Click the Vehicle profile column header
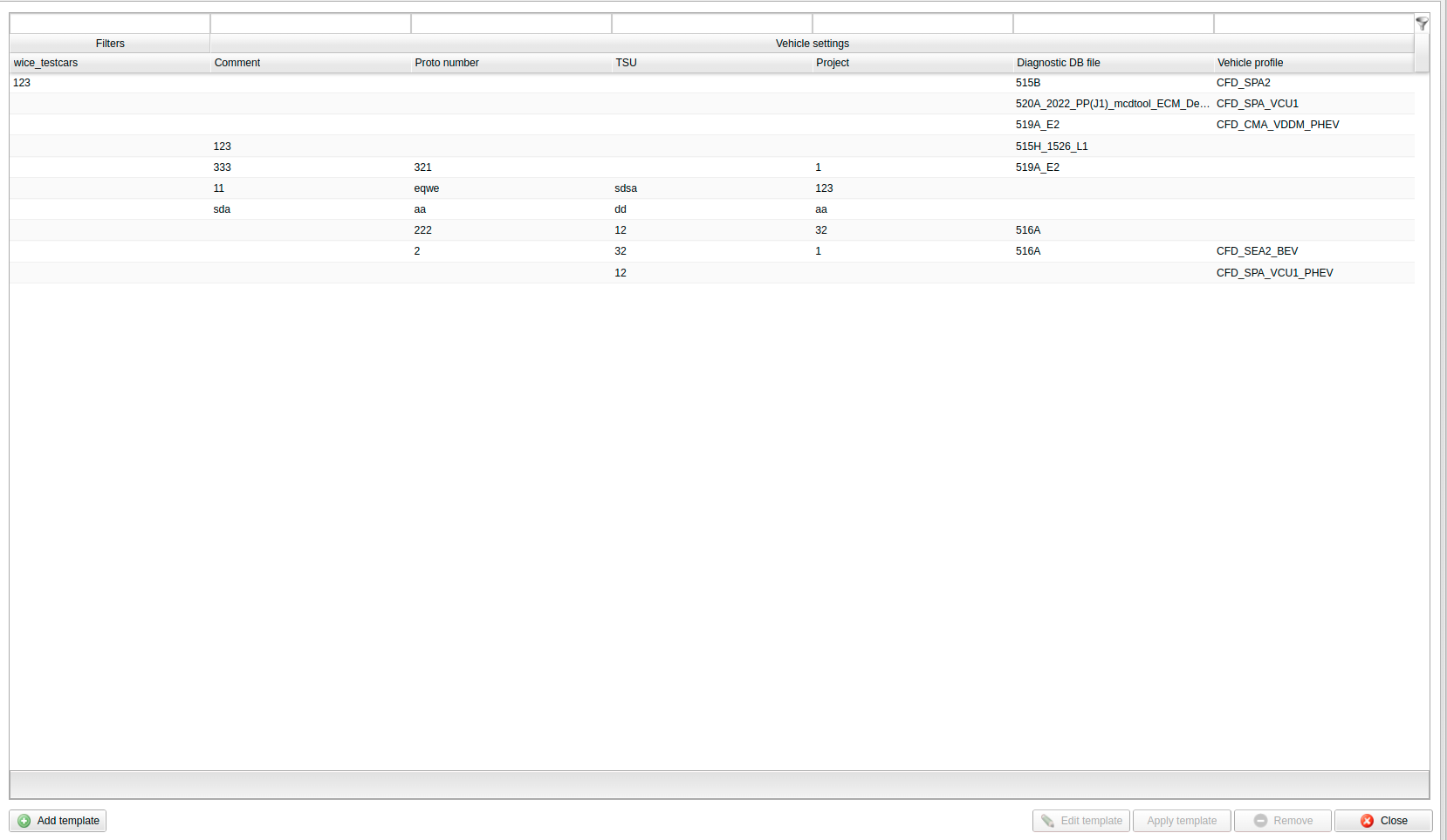This screenshot has width=1447, height=840. (x=1313, y=63)
